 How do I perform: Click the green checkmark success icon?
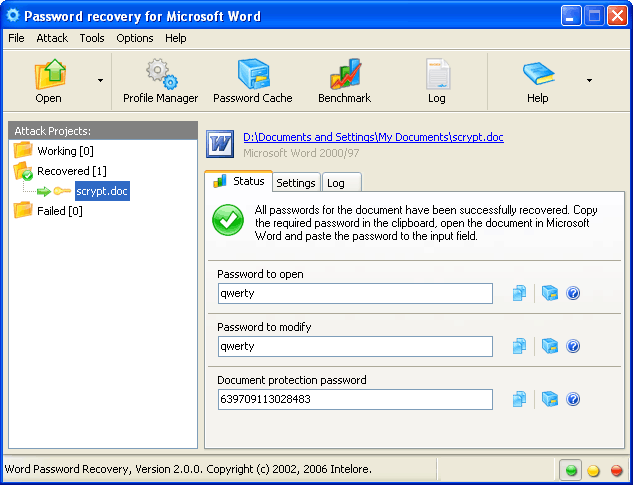[228, 220]
